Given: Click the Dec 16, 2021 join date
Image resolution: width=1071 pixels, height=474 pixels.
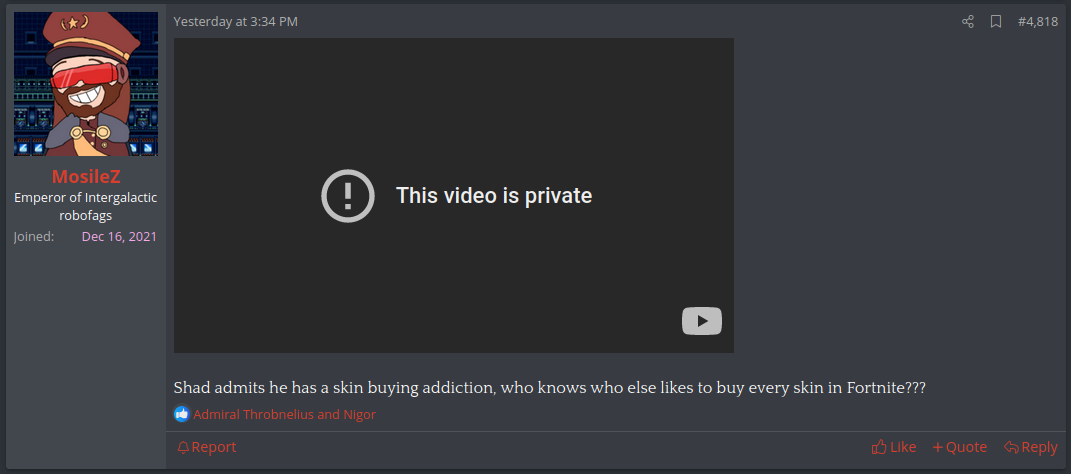Looking at the screenshot, I should tap(120, 237).
